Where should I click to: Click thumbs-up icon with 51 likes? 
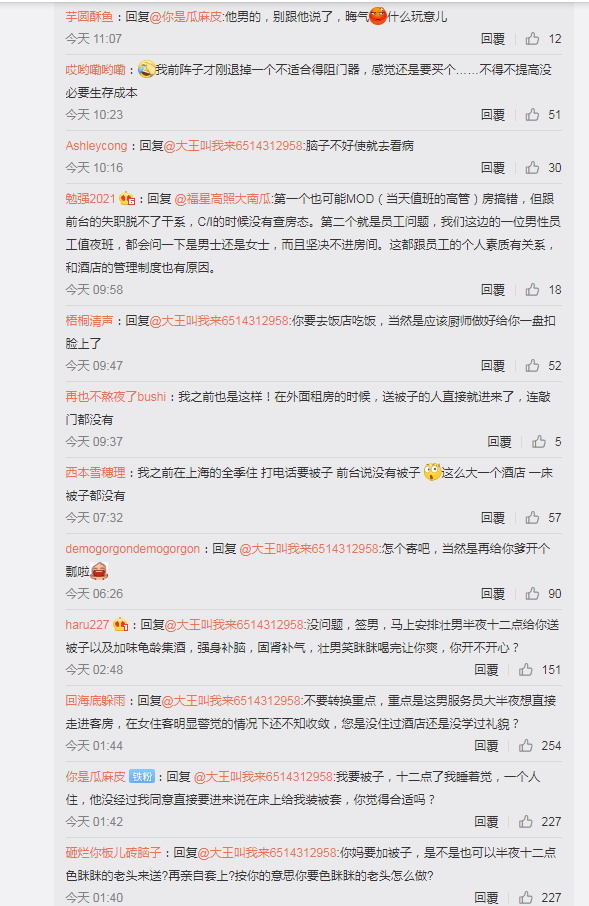532,114
